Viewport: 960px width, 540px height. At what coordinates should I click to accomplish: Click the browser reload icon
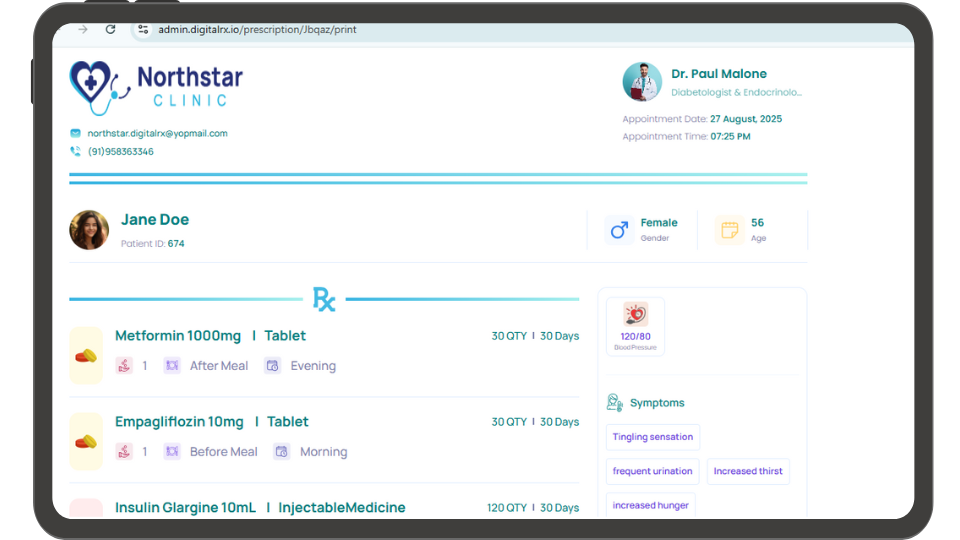tap(110, 30)
